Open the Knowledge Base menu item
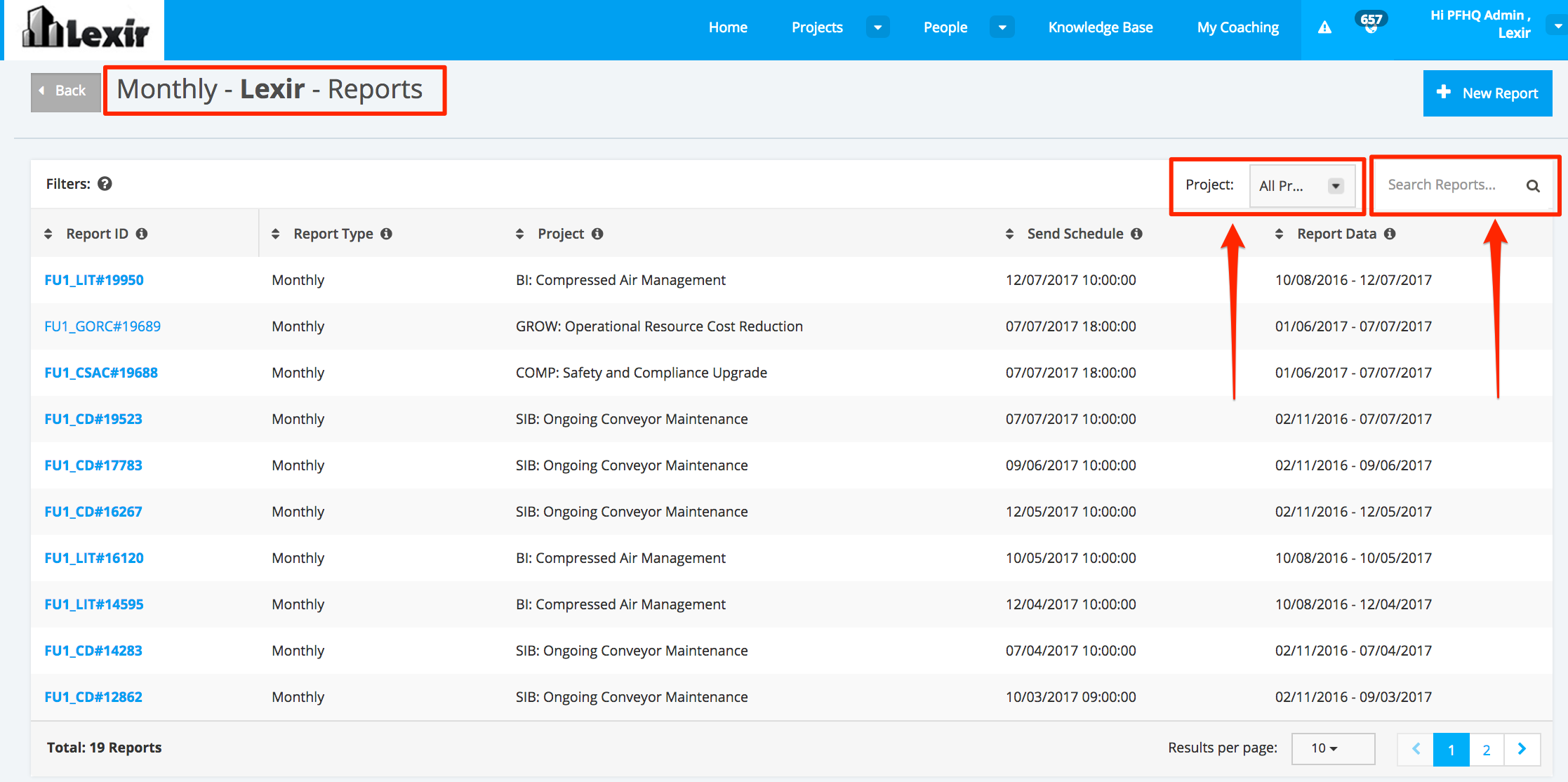Image resolution: width=1568 pixels, height=782 pixels. click(1100, 27)
